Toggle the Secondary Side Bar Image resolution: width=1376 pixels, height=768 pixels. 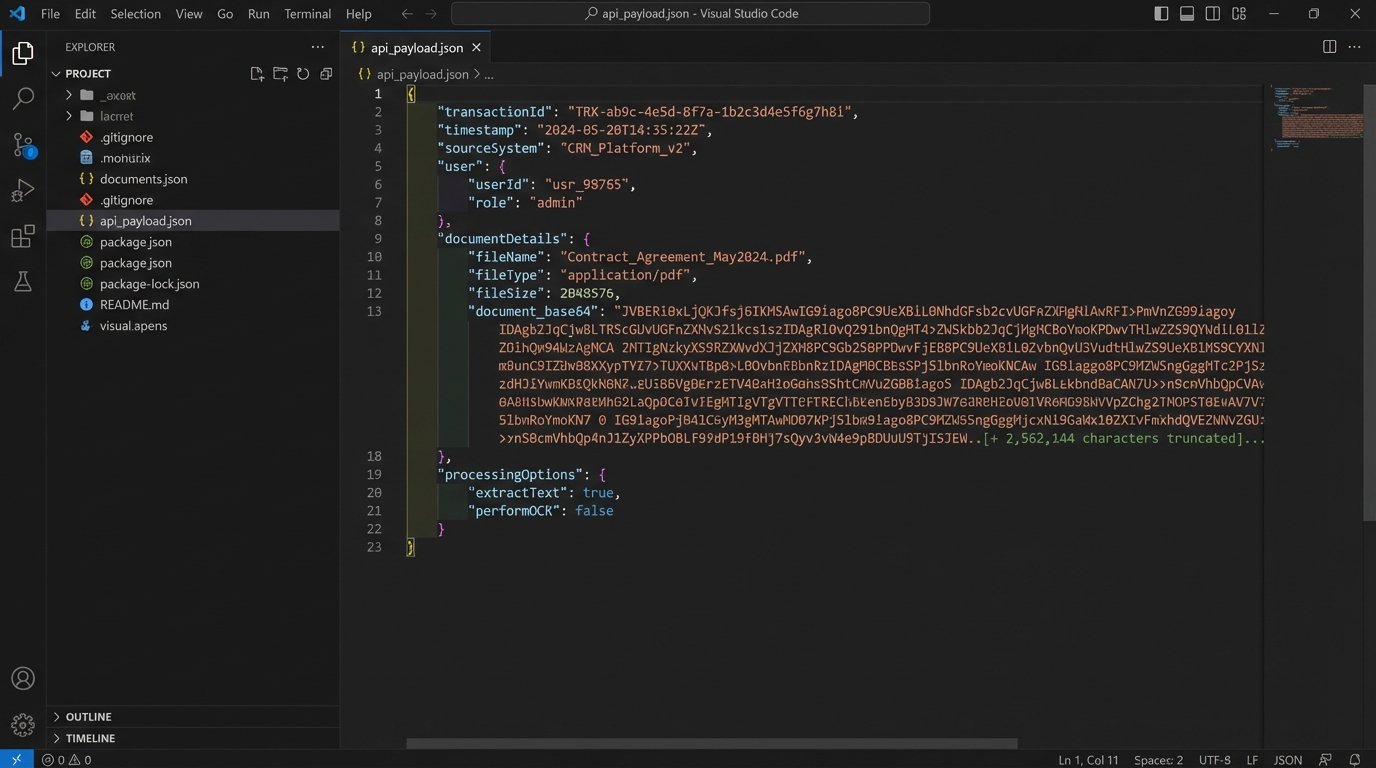pyautogui.click(x=1212, y=13)
